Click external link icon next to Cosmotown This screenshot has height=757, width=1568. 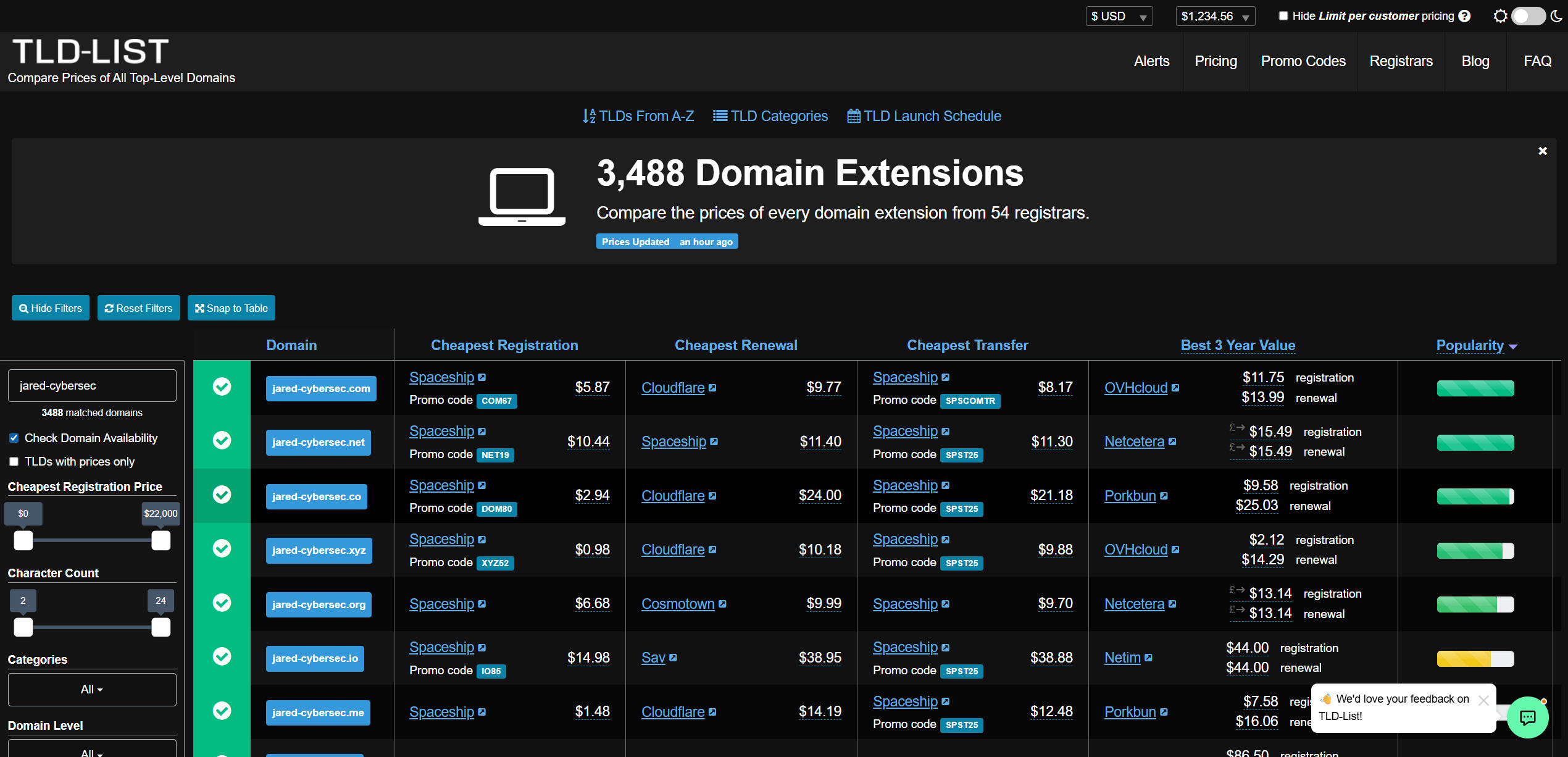pos(723,604)
